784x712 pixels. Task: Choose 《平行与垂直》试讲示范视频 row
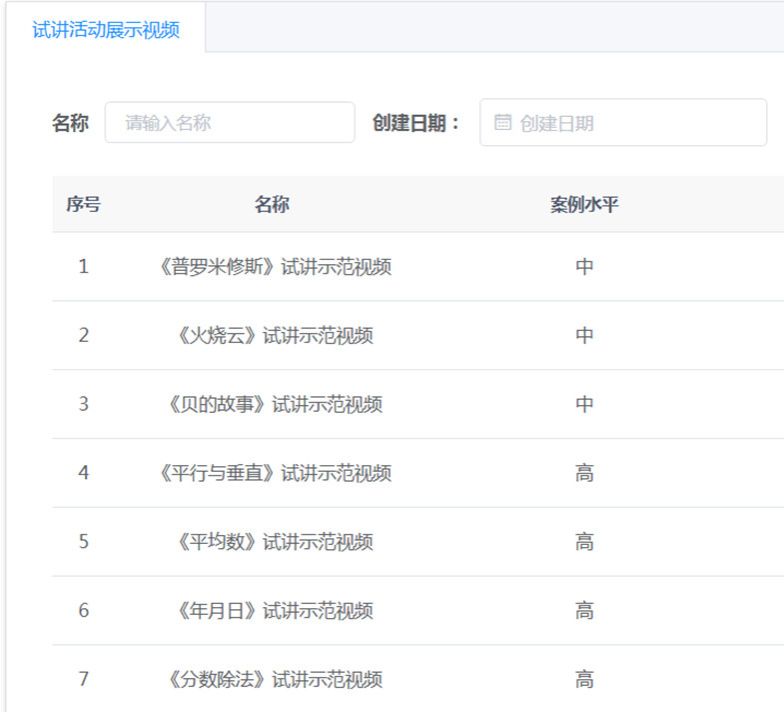(273, 473)
